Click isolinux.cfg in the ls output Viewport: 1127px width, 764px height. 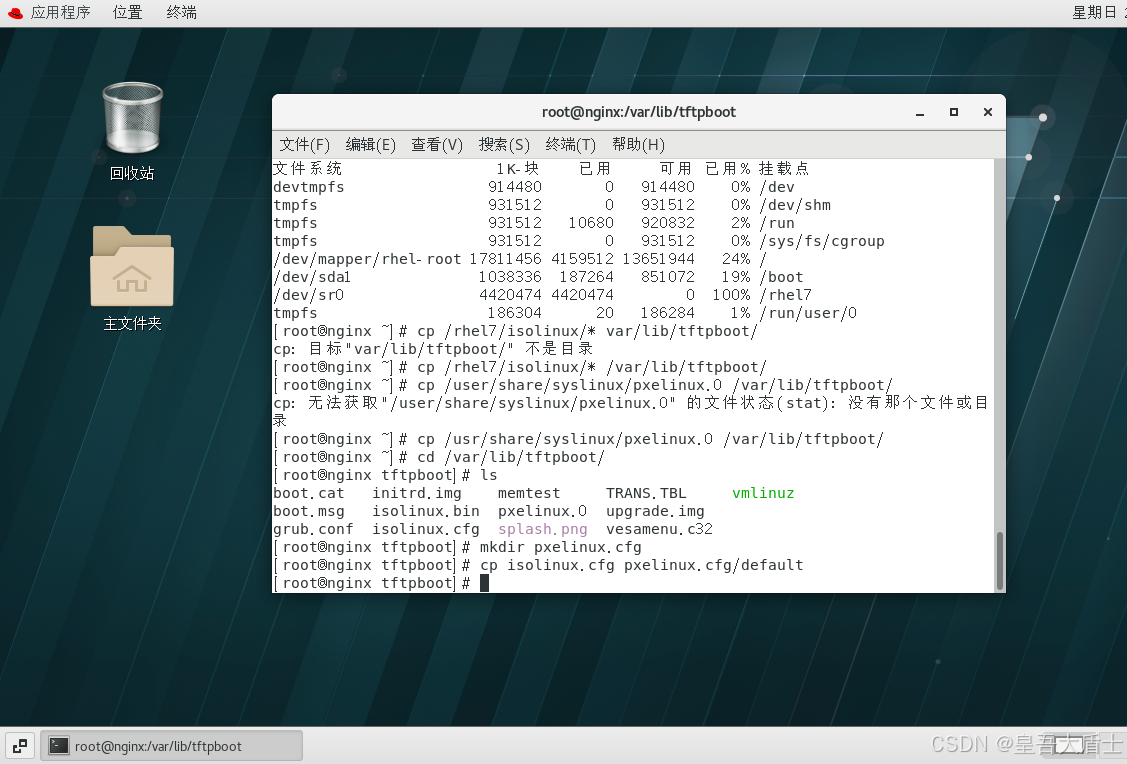426,529
